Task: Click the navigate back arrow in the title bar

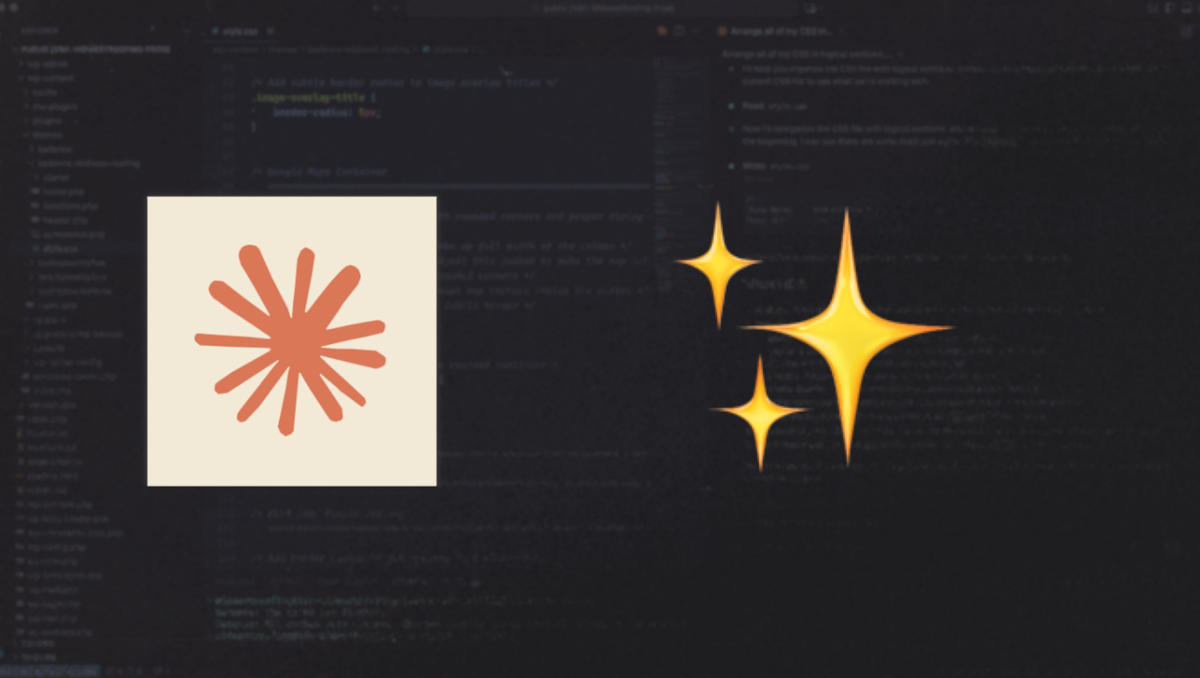Action: (376, 8)
